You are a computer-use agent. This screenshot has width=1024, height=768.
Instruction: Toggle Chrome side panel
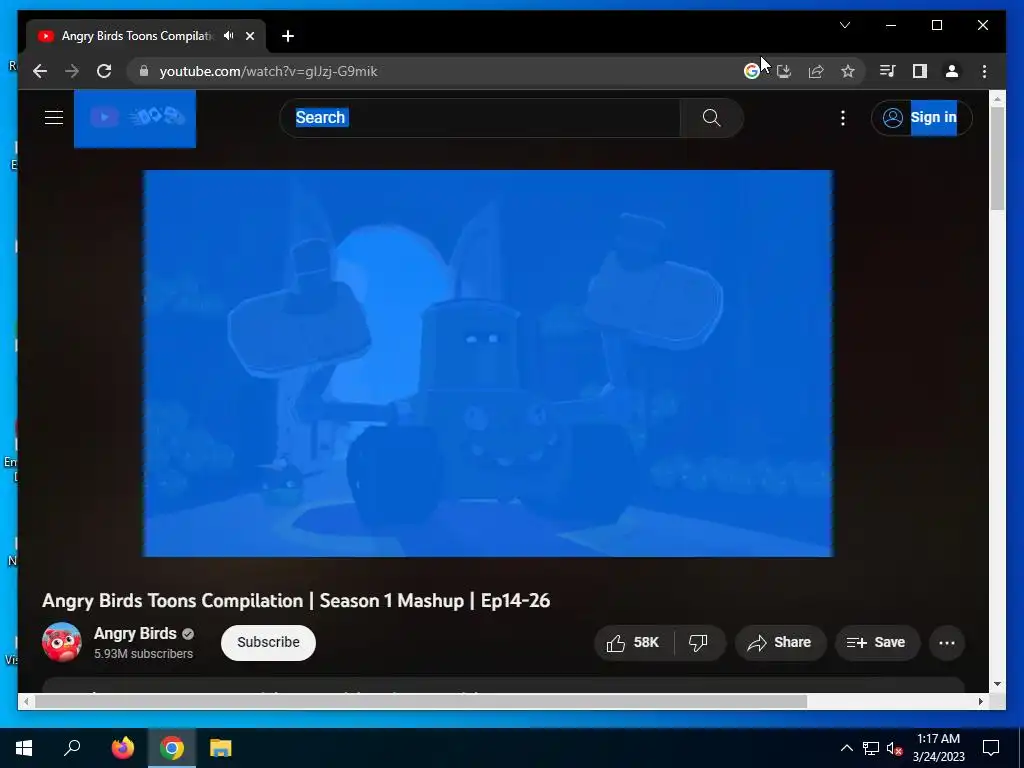coord(920,71)
